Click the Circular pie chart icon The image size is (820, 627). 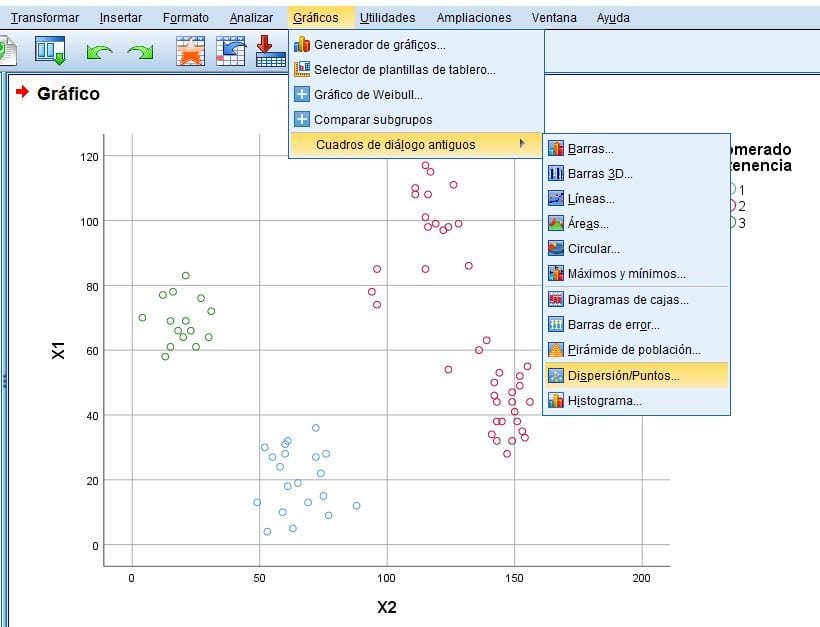pyautogui.click(x=555, y=248)
